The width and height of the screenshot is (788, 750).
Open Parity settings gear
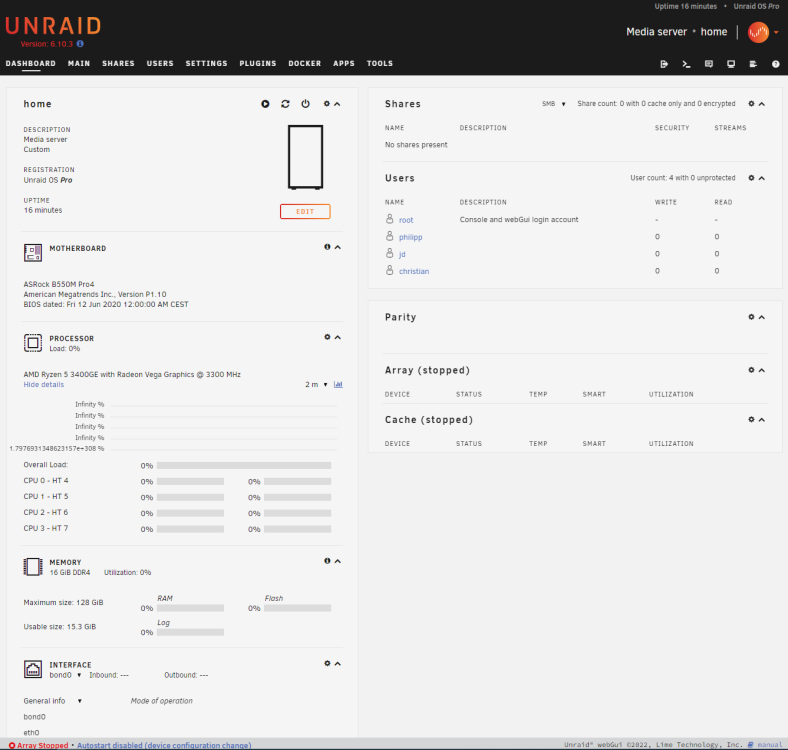click(x=751, y=317)
